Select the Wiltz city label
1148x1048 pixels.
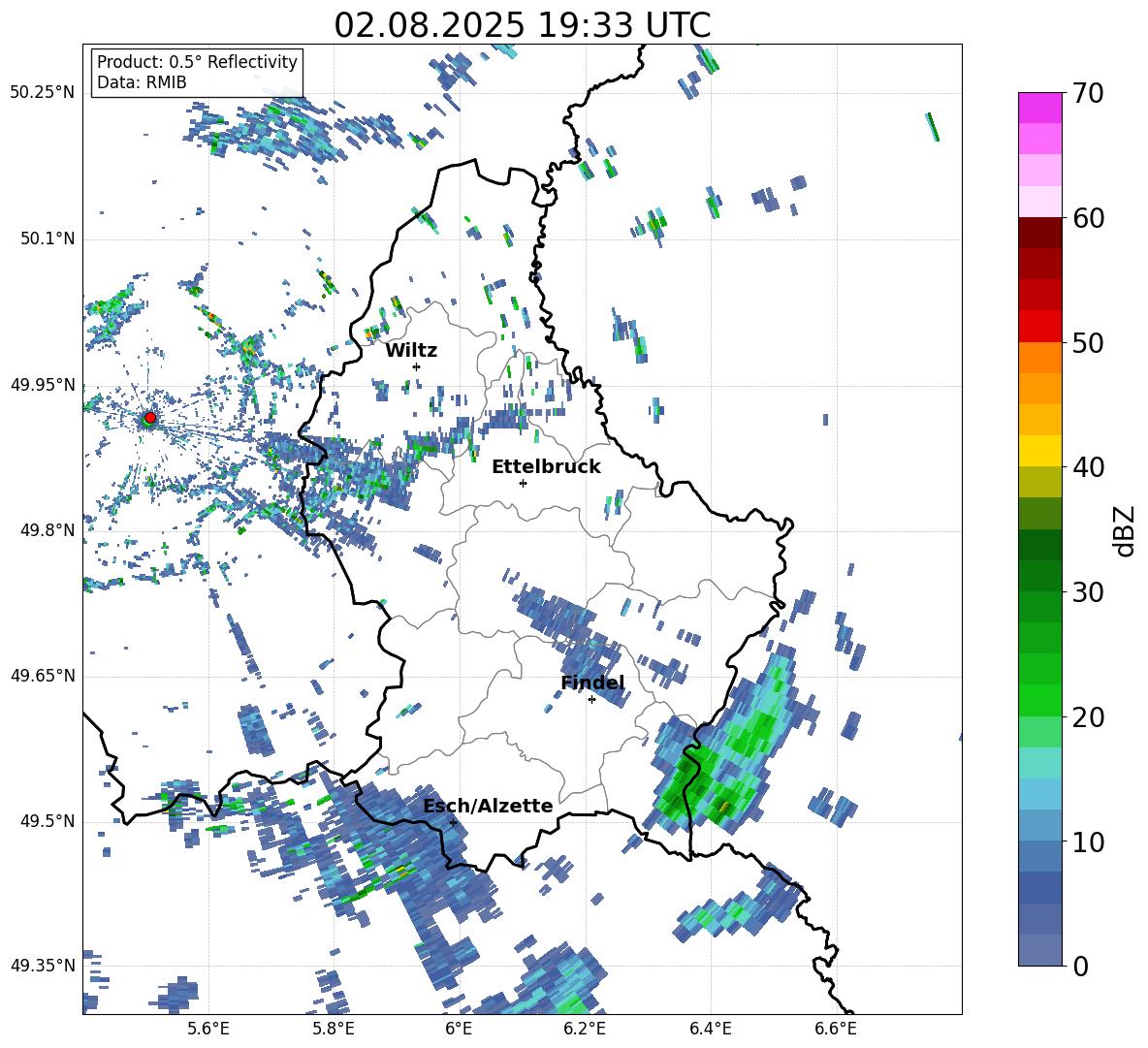pos(411,351)
